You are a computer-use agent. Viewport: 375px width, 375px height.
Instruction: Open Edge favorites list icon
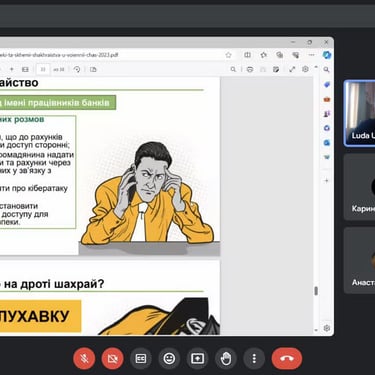[x=264, y=55]
